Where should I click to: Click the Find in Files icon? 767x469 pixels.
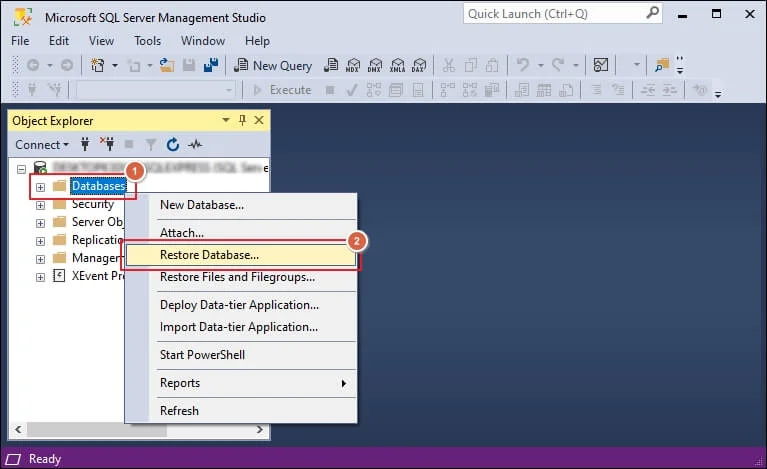[x=662, y=65]
